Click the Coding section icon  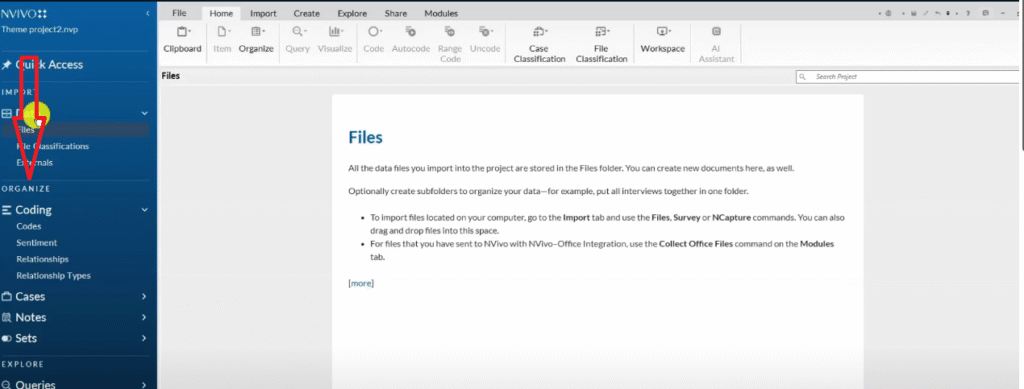tap(7, 210)
